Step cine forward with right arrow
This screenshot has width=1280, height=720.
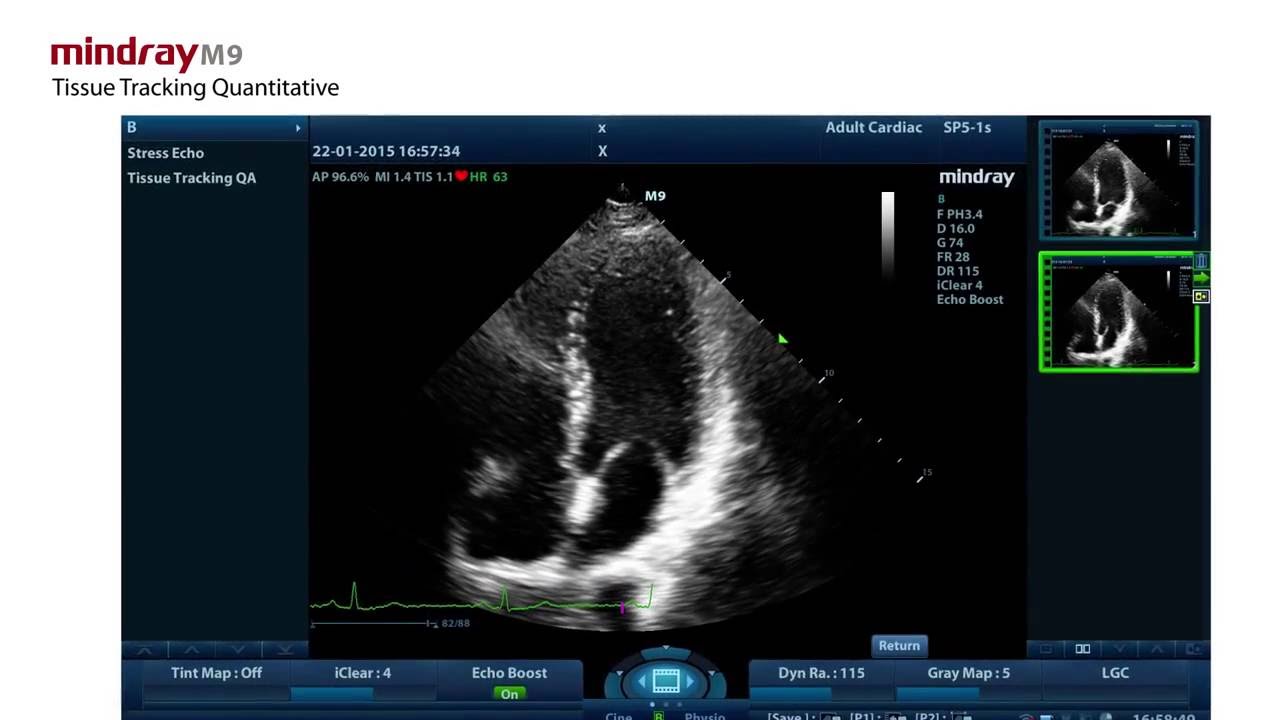click(690, 681)
